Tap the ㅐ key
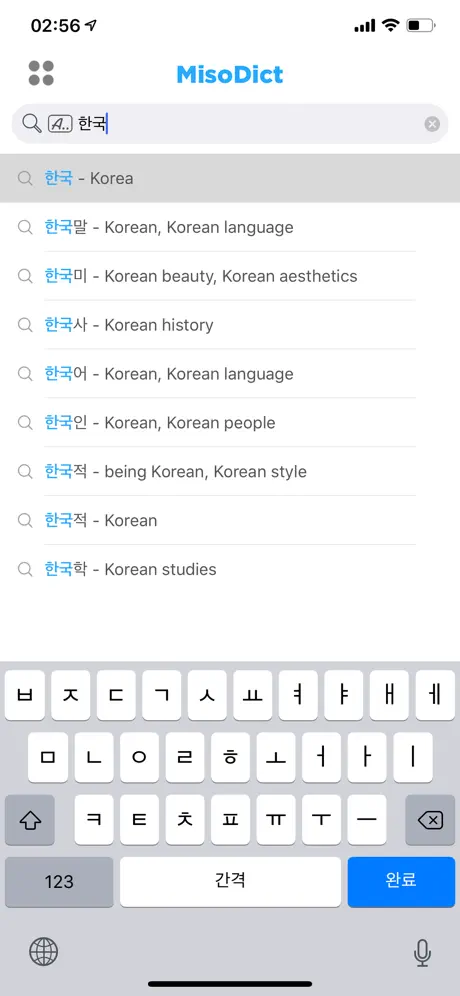 389,695
